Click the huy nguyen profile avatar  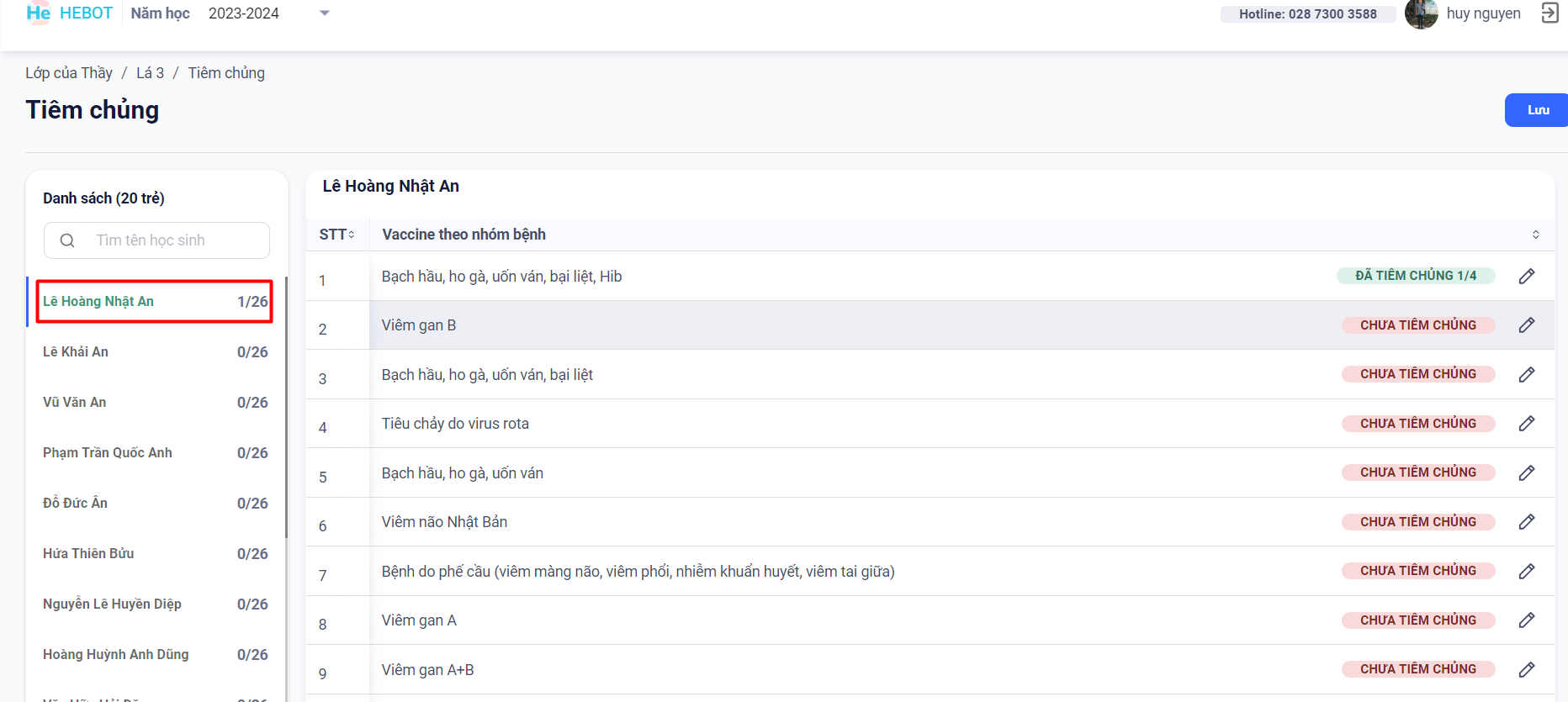[x=1421, y=13]
